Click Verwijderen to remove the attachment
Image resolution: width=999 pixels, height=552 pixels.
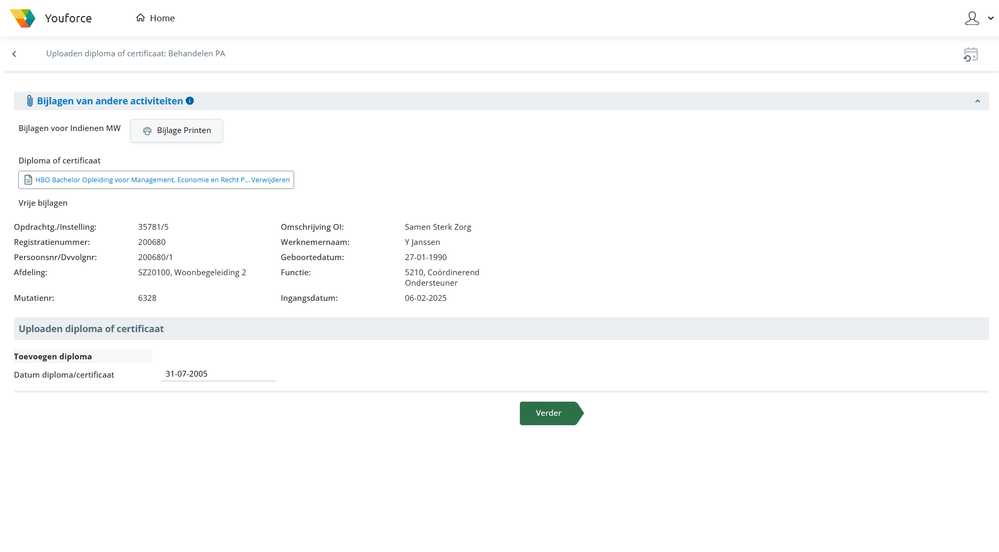270,180
